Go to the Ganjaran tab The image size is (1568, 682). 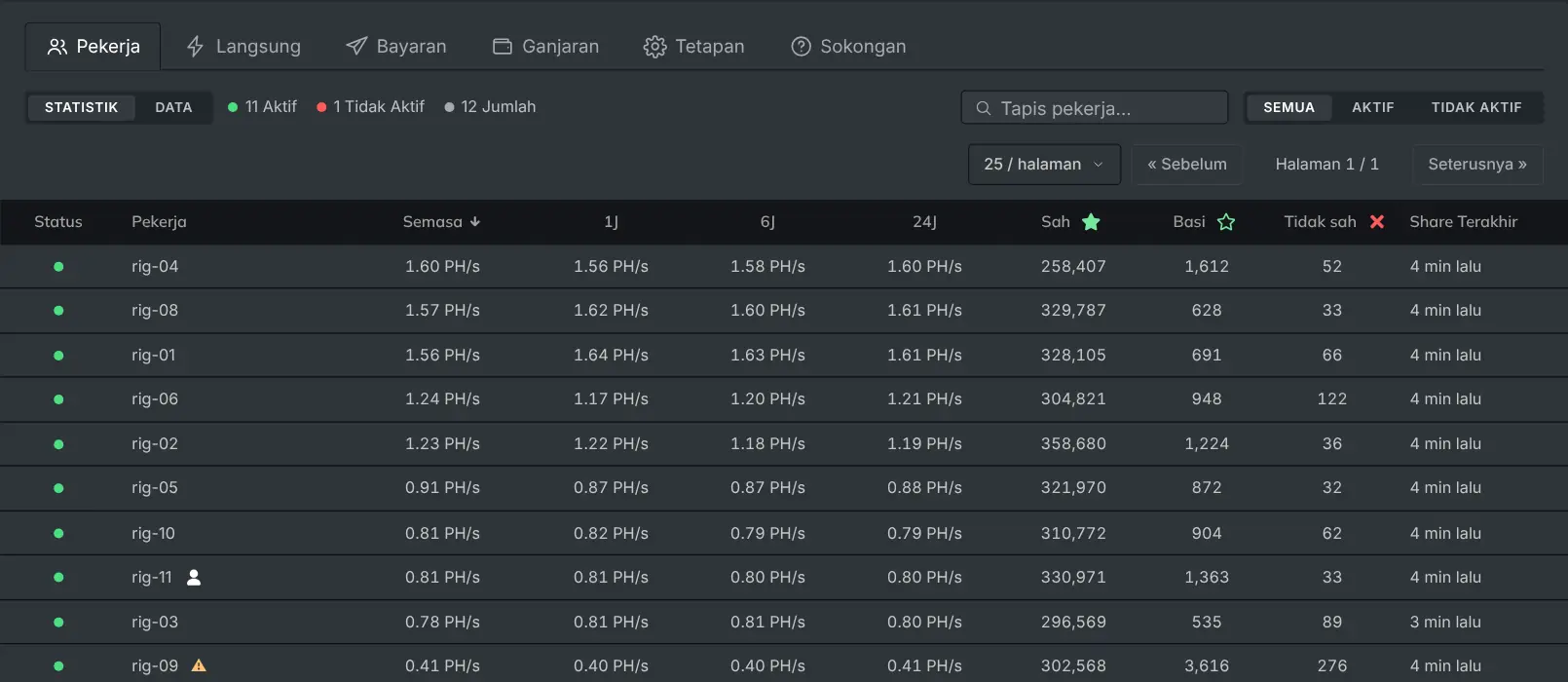click(545, 46)
